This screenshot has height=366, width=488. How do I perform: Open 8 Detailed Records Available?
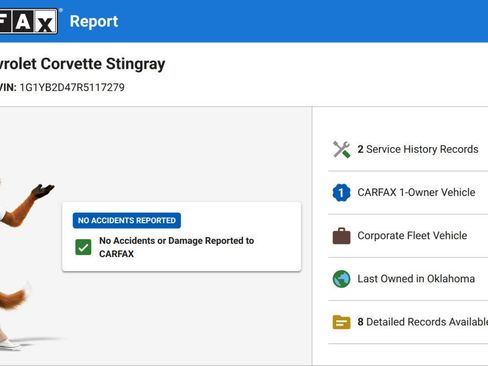[408, 322]
